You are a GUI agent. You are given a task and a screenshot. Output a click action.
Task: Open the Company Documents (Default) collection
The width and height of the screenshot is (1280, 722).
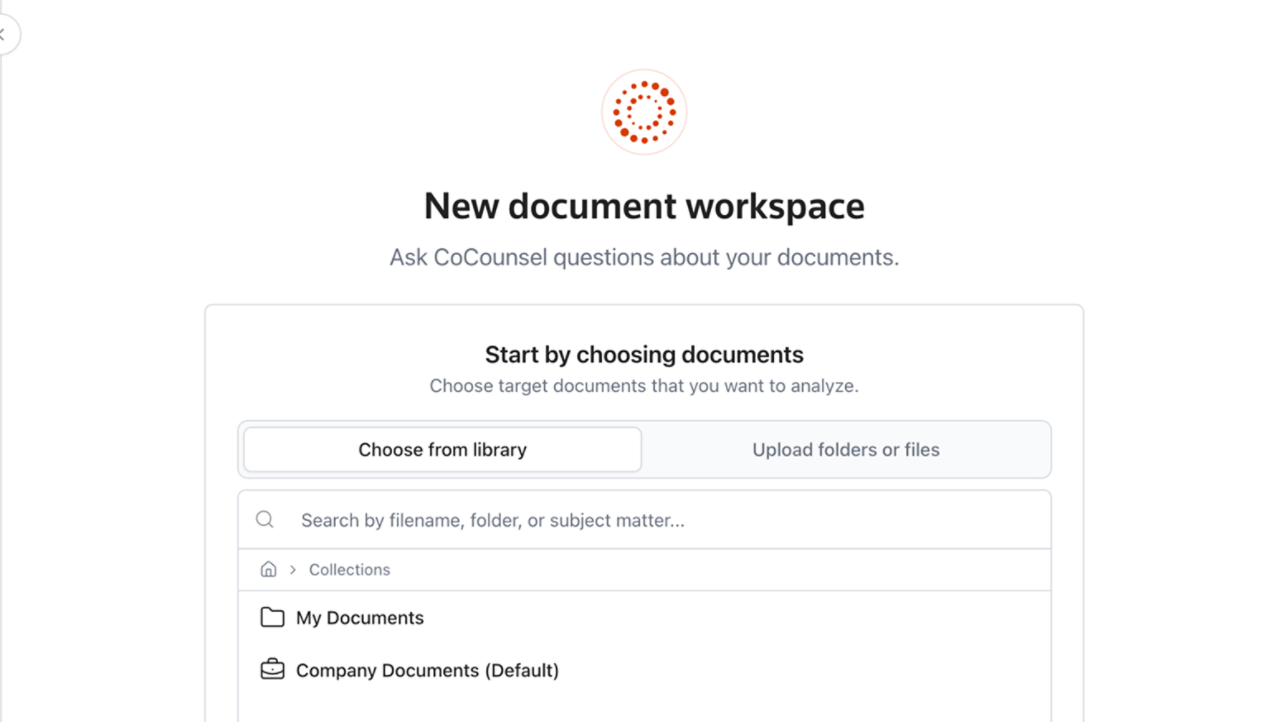pos(427,670)
